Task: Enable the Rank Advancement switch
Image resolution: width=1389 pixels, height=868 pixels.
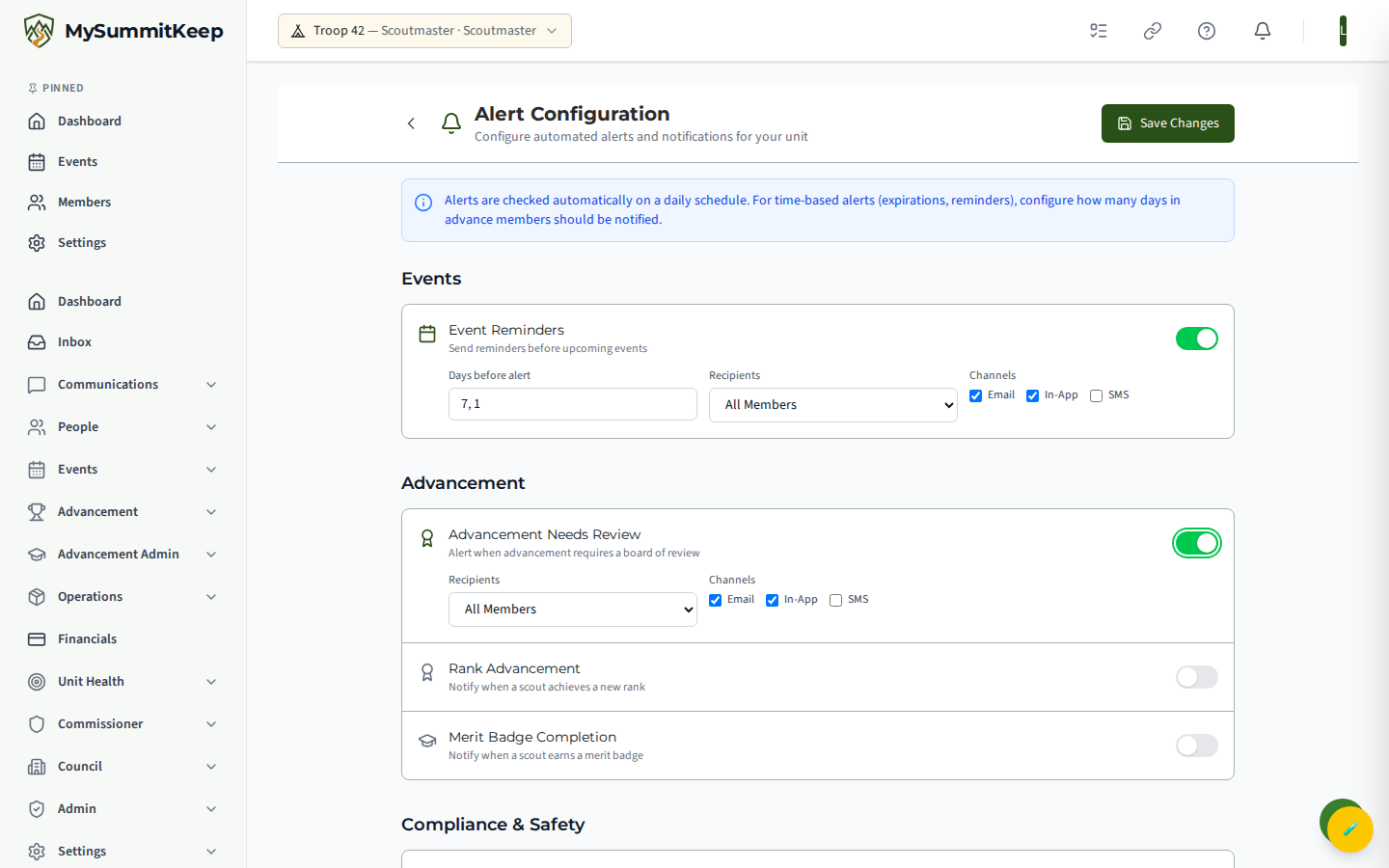Action: (x=1197, y=677)
